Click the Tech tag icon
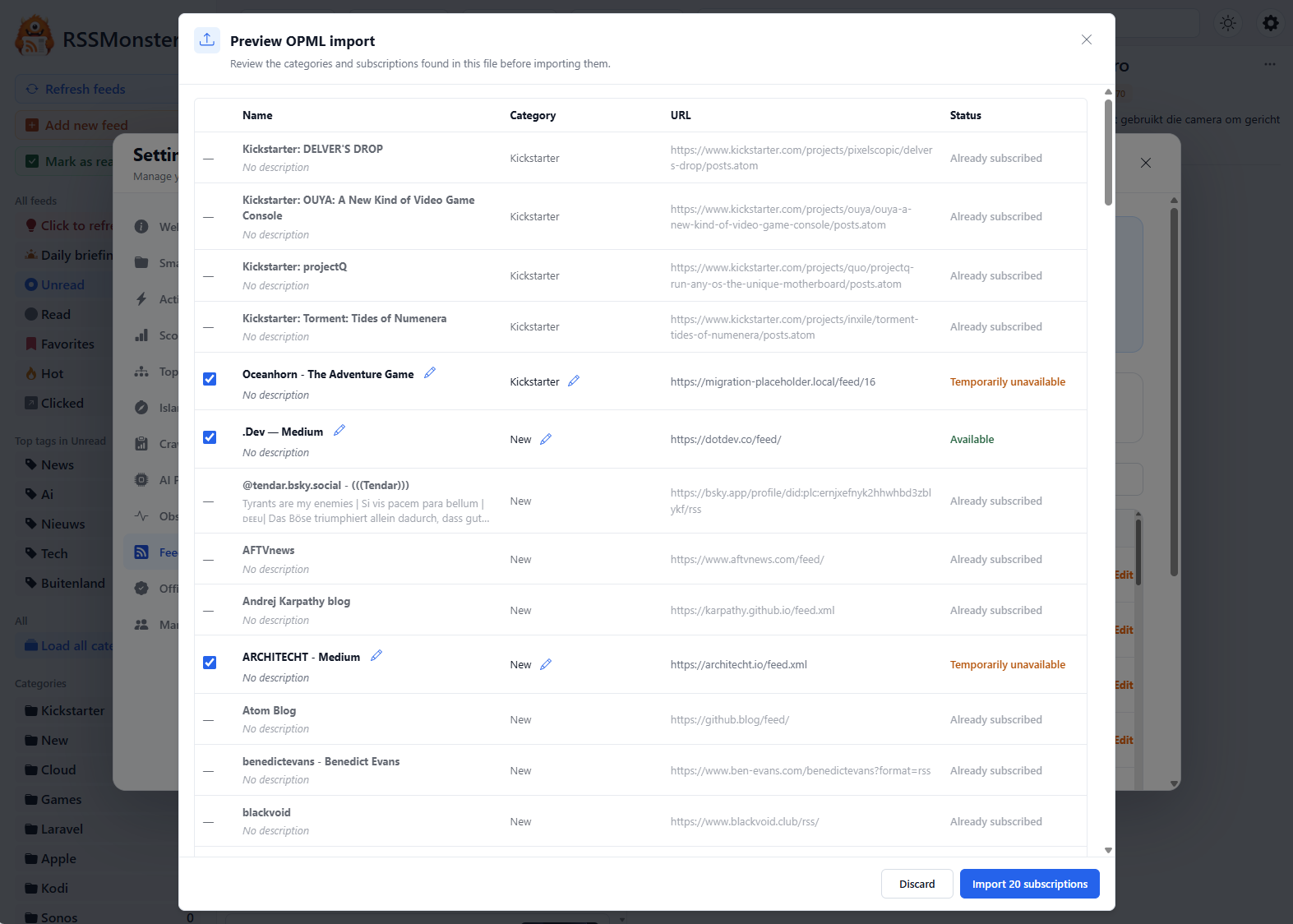Screen dimensions: 1293x924 coord(31,553)
